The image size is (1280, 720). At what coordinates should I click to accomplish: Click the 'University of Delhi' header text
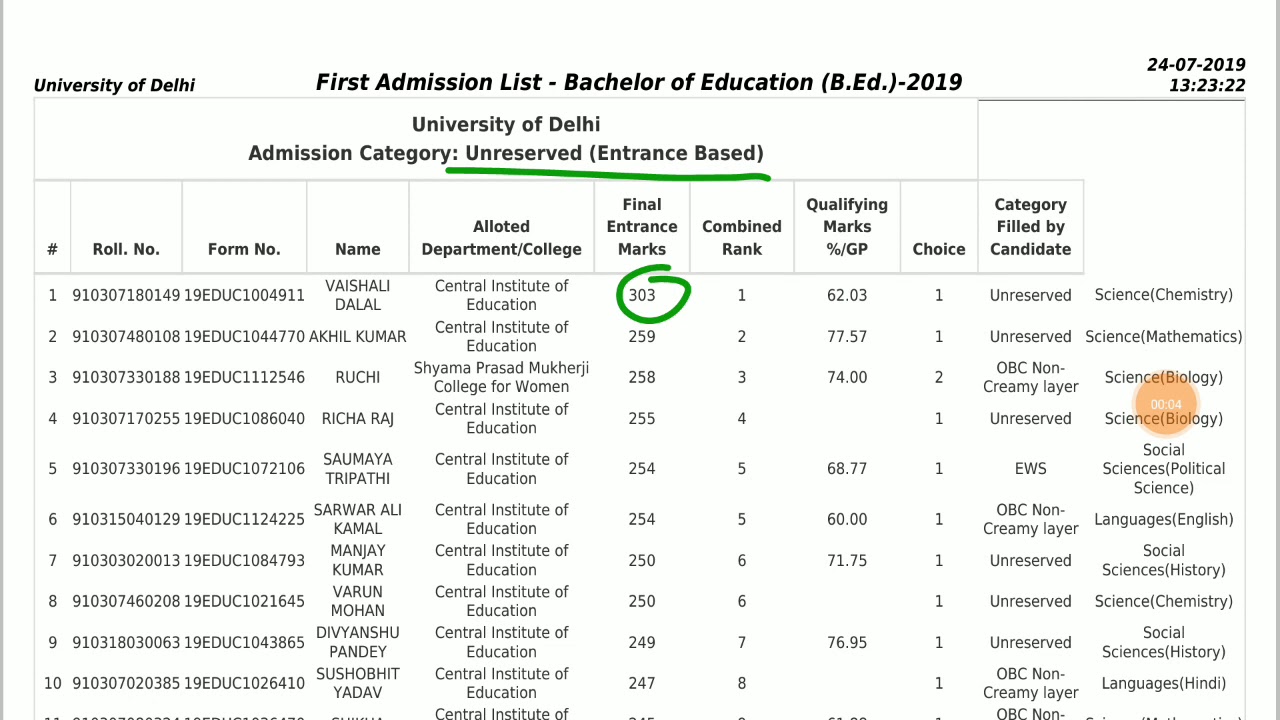[114, 86]
